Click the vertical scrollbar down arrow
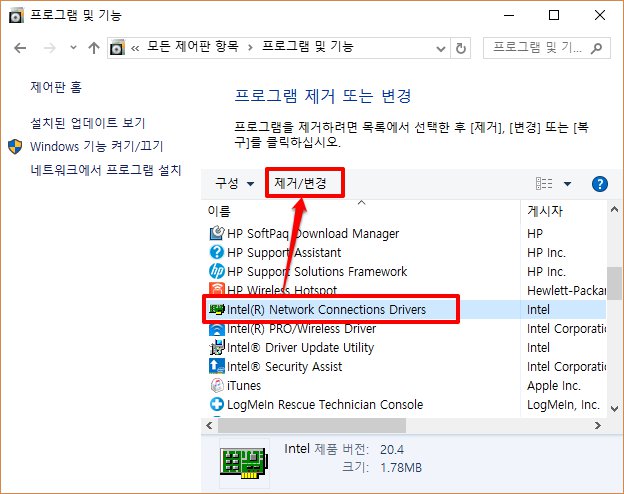The image size is (624, 494). [x=614, y=409]
